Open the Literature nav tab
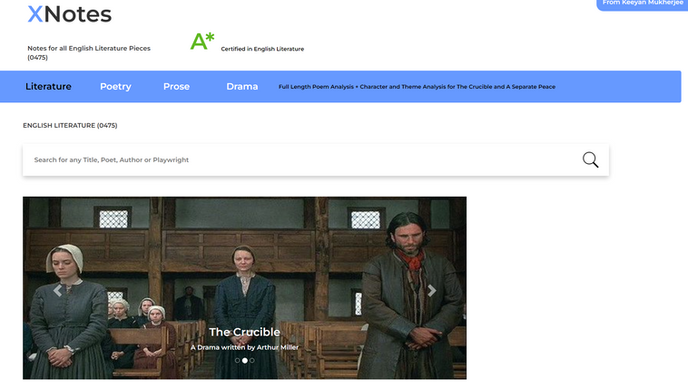688x387 pixels. pos(48,86)
